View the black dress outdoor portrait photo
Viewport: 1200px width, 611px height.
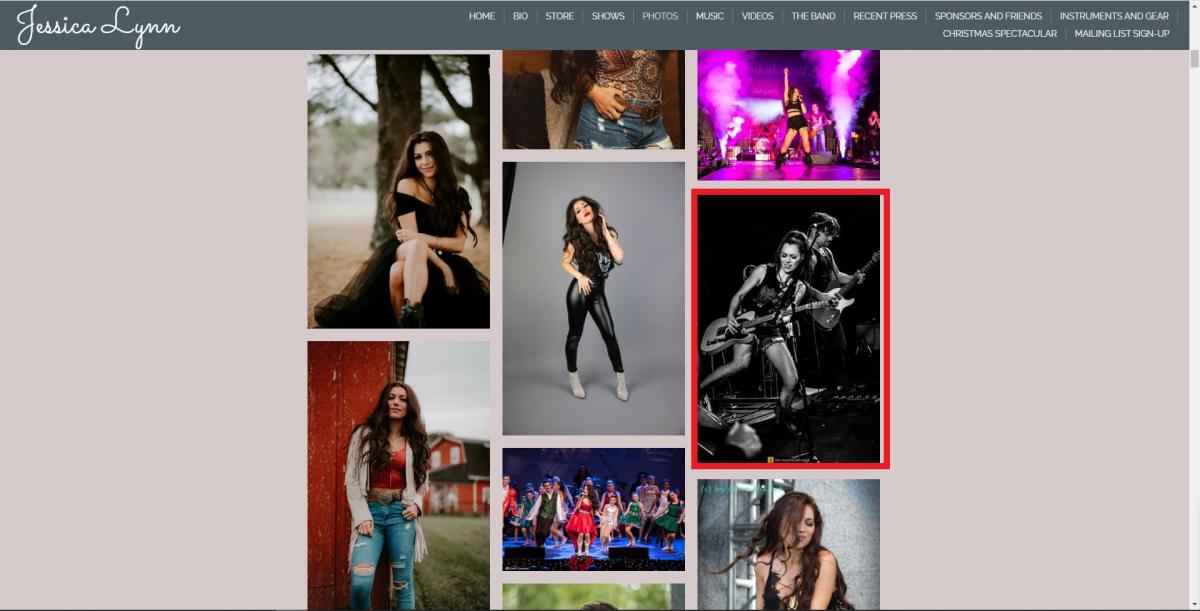[x=398, y=191]
